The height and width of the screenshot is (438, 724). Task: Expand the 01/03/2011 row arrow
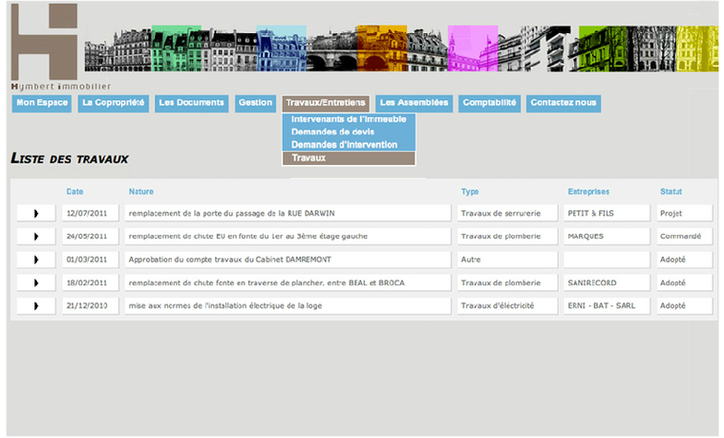tap(36, 259)
